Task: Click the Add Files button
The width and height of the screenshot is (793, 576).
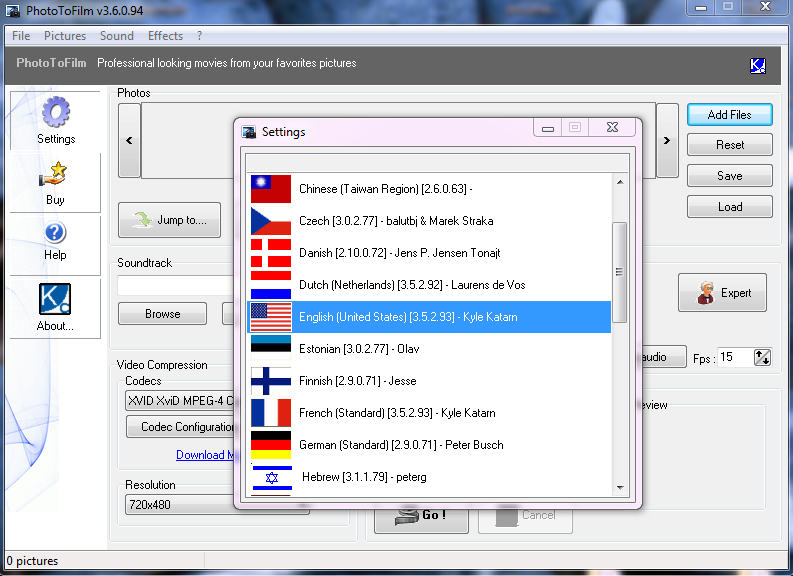Action: coord(729,115)
